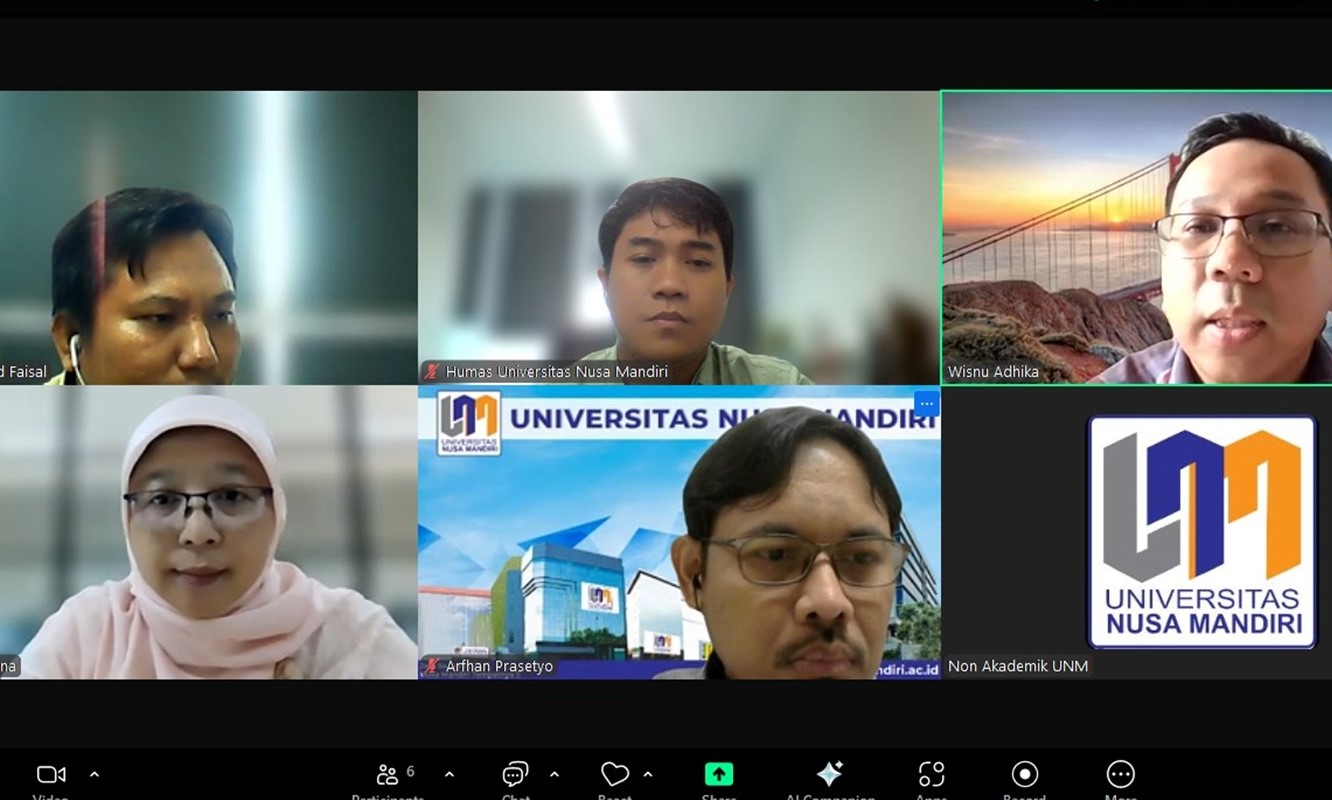Open the React heart icon
The width and height of the screenshot is (1332, 800).
pos(615,774)
